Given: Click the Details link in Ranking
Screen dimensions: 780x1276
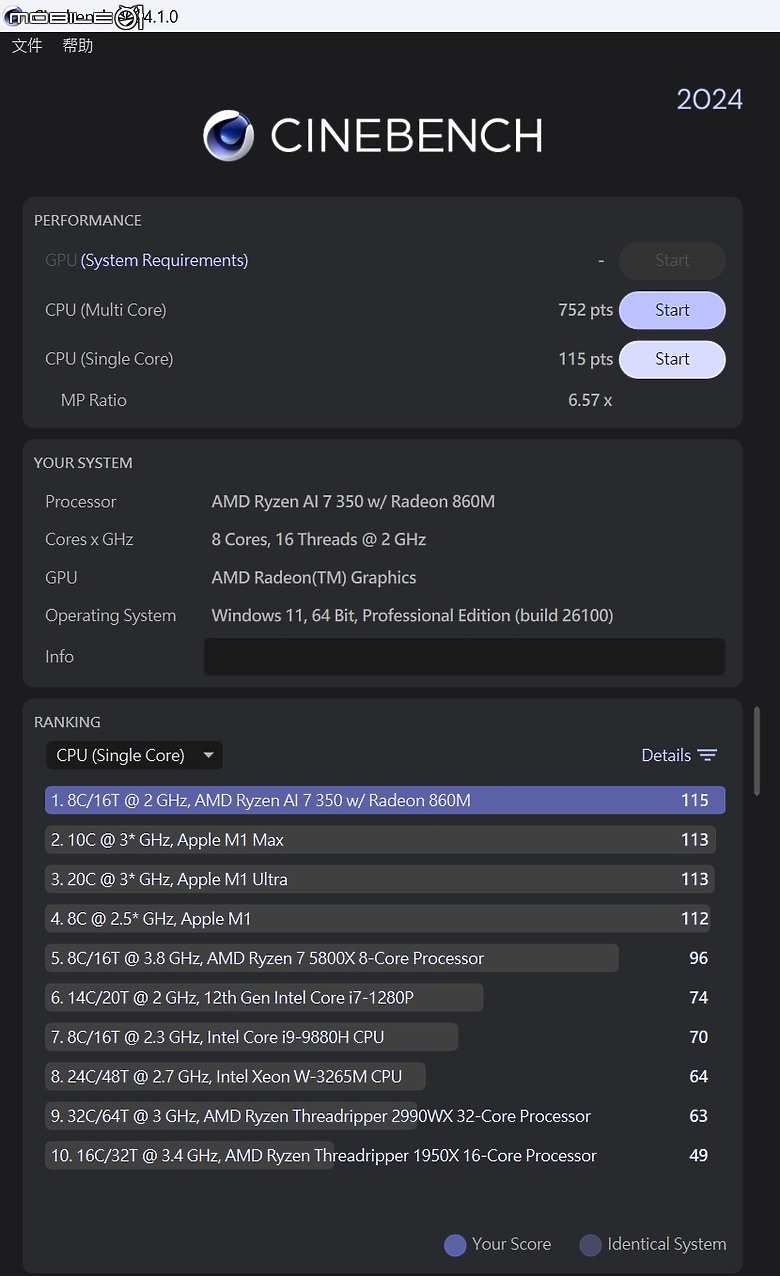Looking at the screenshot, I should 666,755.
